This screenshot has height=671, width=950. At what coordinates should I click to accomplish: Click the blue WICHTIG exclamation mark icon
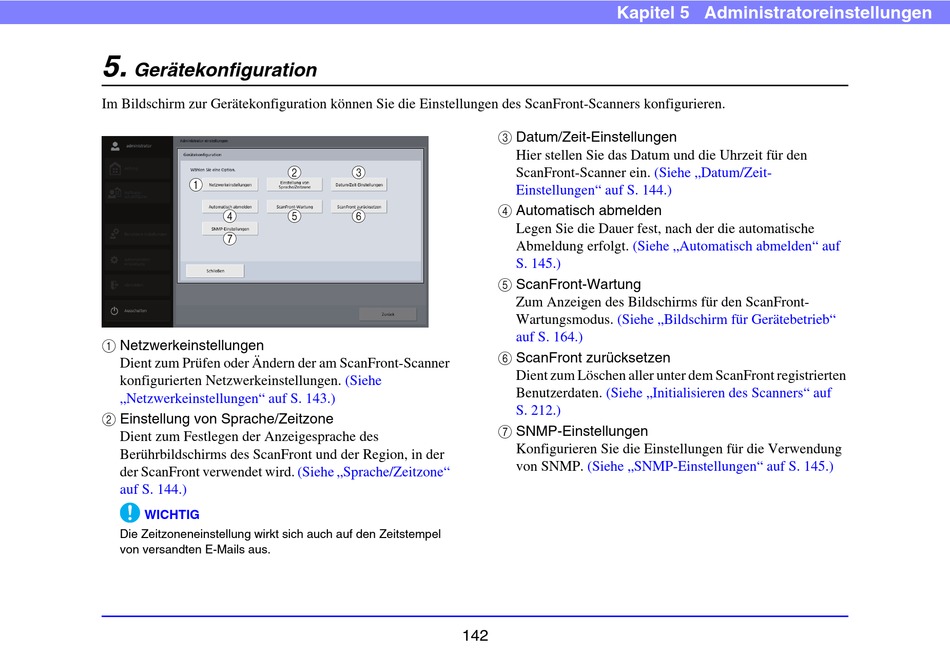(x=130, y=512)
